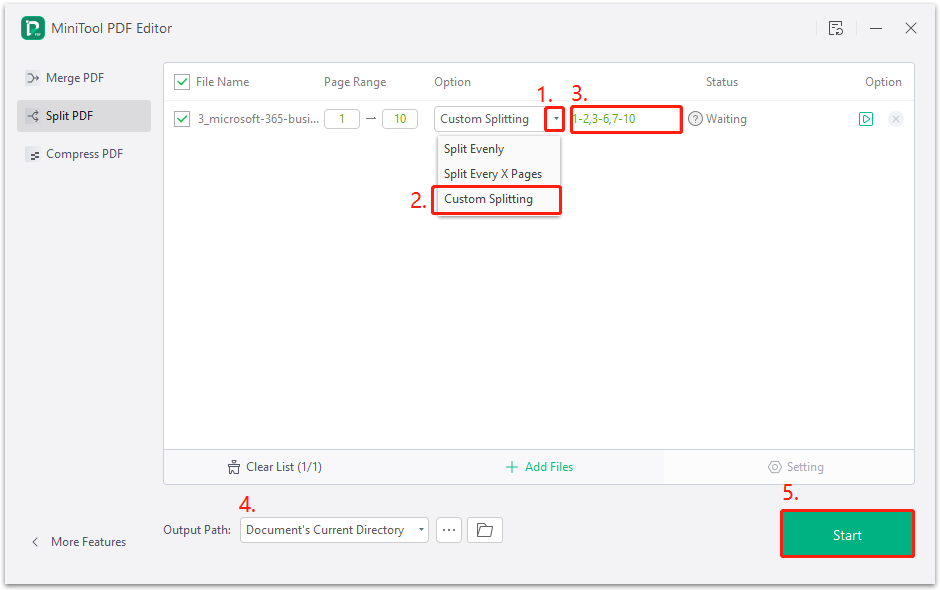Click the back chevron beside More Features
The height and width of the screenshot is (590, 940).
pyautogui.click(x=35, y=542)
